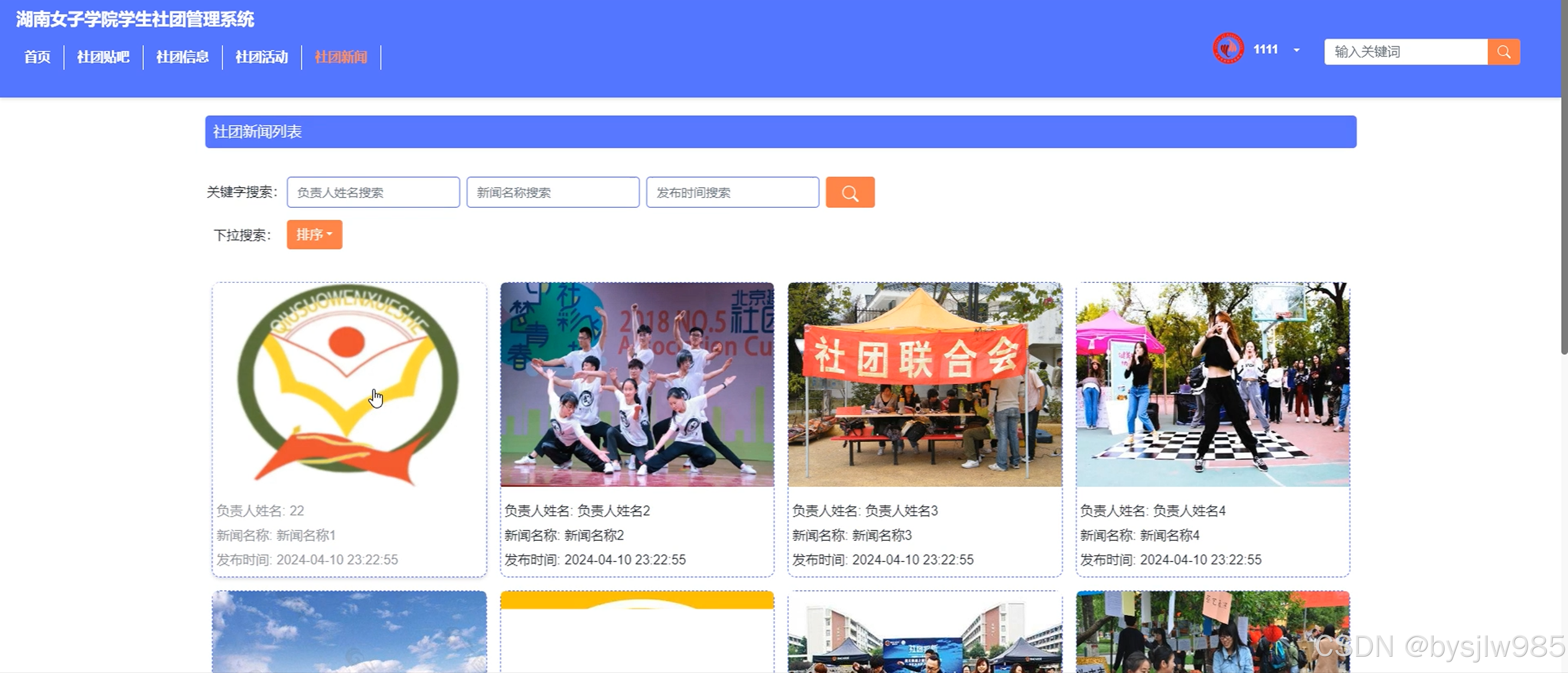
Task: Click the 下拉搜索 label
Action: click(x=242, y=235)
